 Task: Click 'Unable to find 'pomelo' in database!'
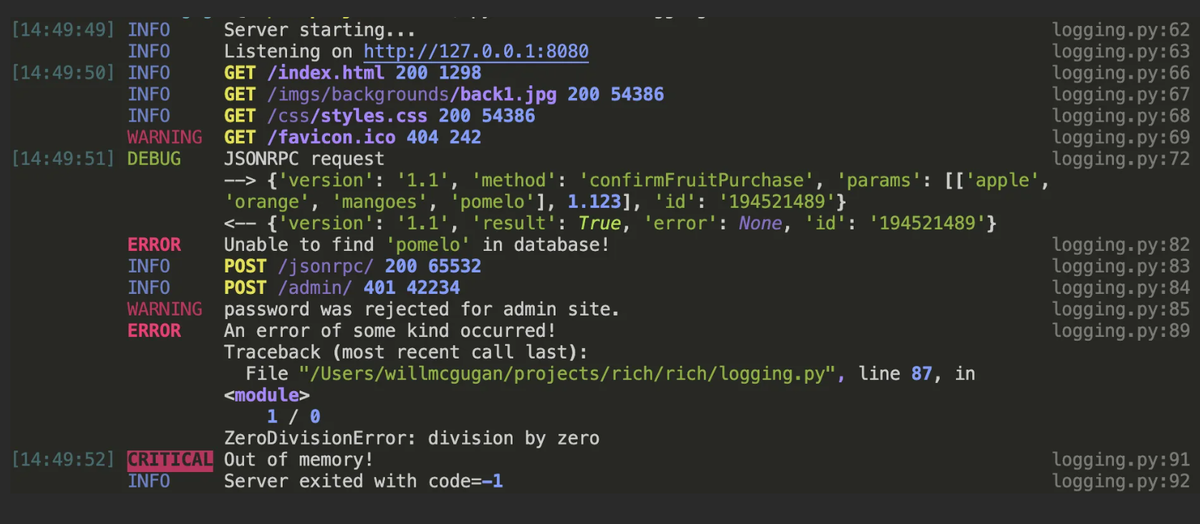[x=417, y=245]
